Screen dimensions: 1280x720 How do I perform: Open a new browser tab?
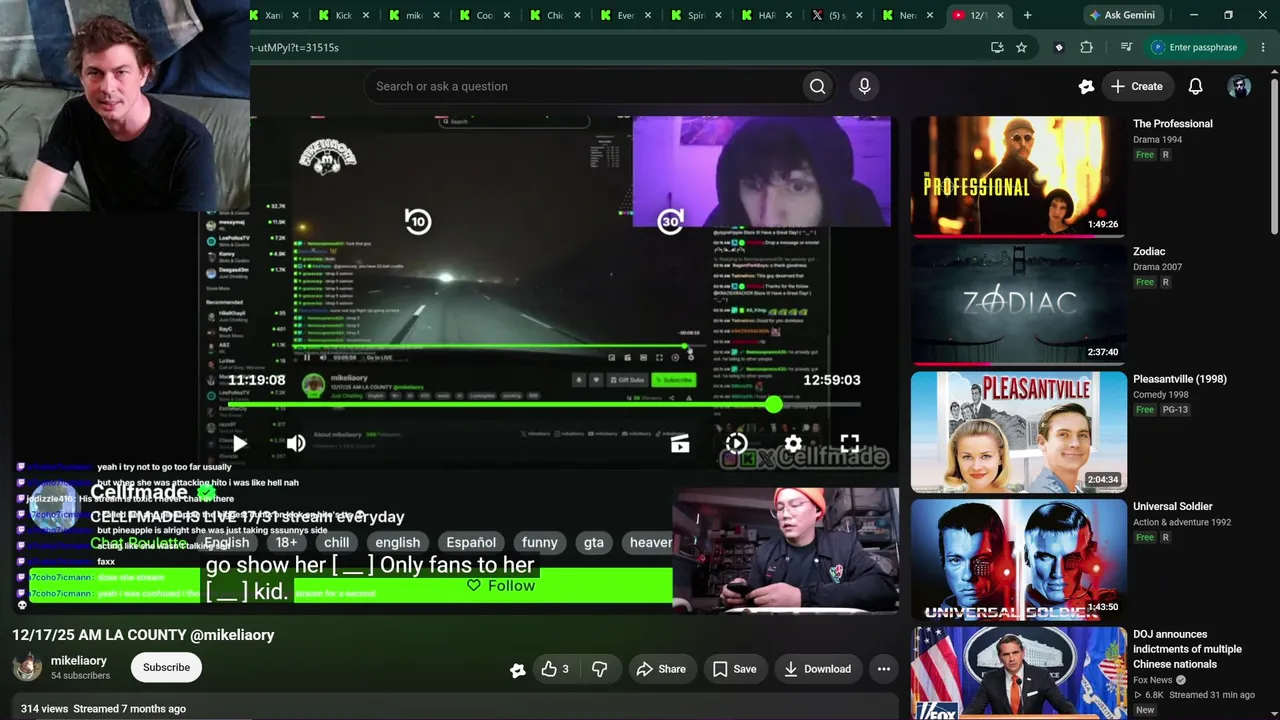(1027, 15)
